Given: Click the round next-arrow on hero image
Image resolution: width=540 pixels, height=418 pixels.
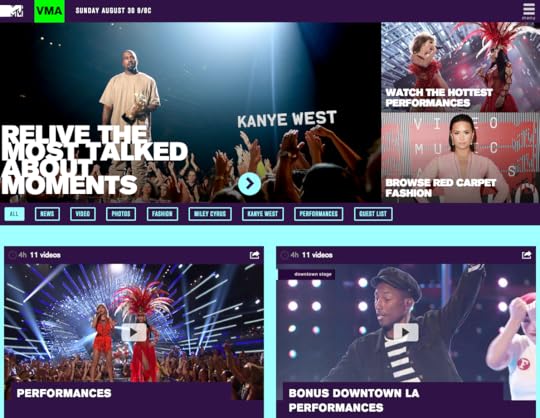Looking at the screenshot, I should (249, 184).
